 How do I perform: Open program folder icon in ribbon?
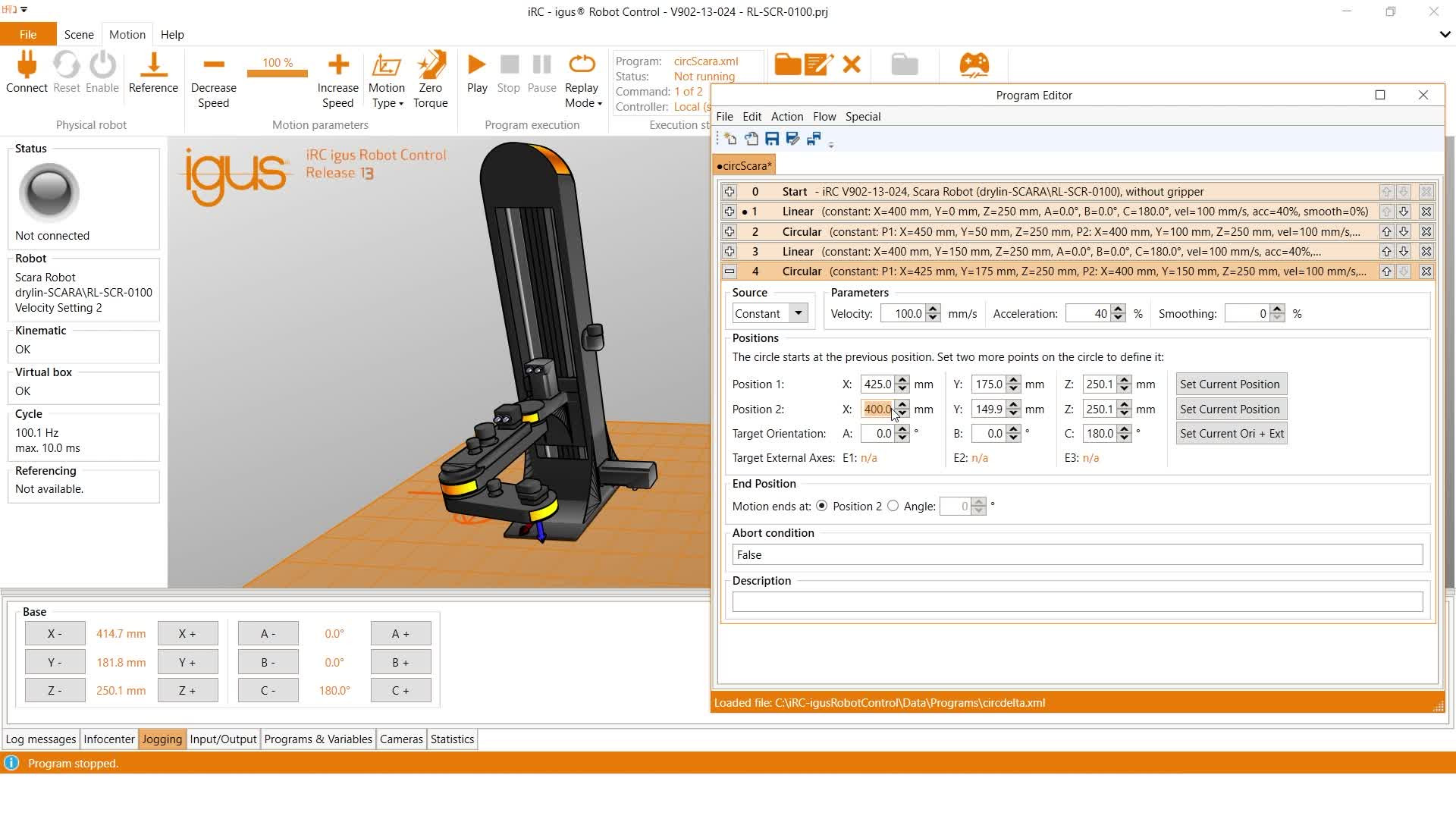click(x=787, y=64)
